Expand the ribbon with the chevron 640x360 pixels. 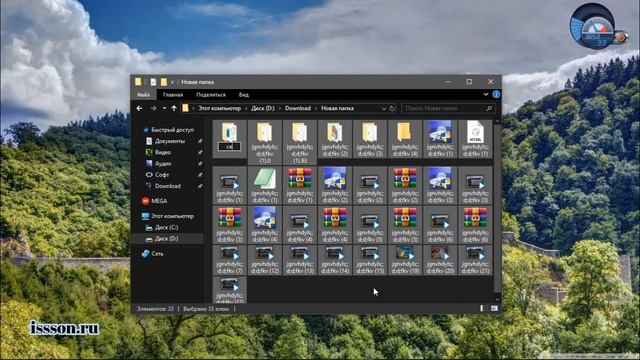(x=486, y=94)
